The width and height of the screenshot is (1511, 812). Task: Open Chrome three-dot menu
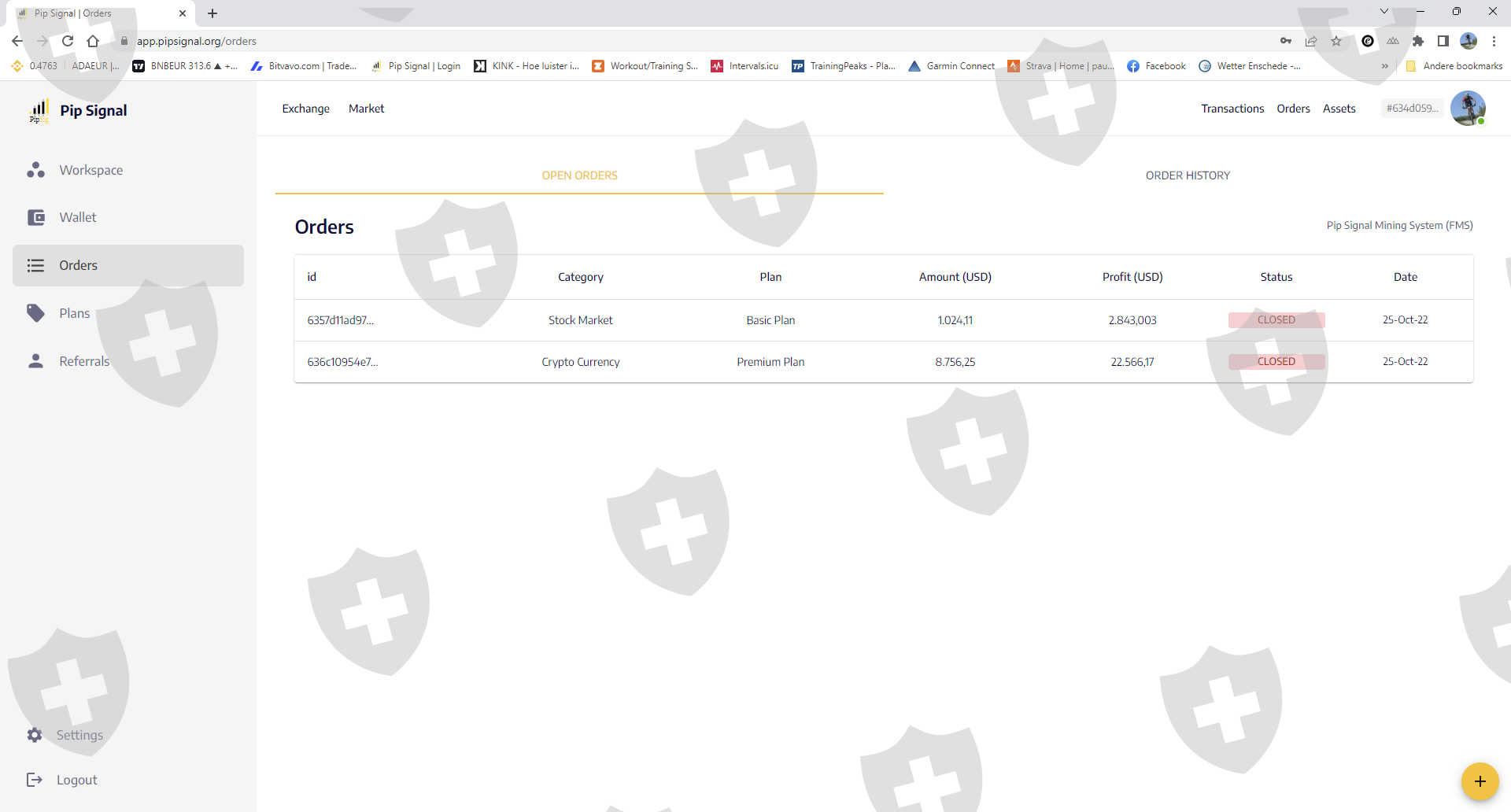coord(1494,41)
